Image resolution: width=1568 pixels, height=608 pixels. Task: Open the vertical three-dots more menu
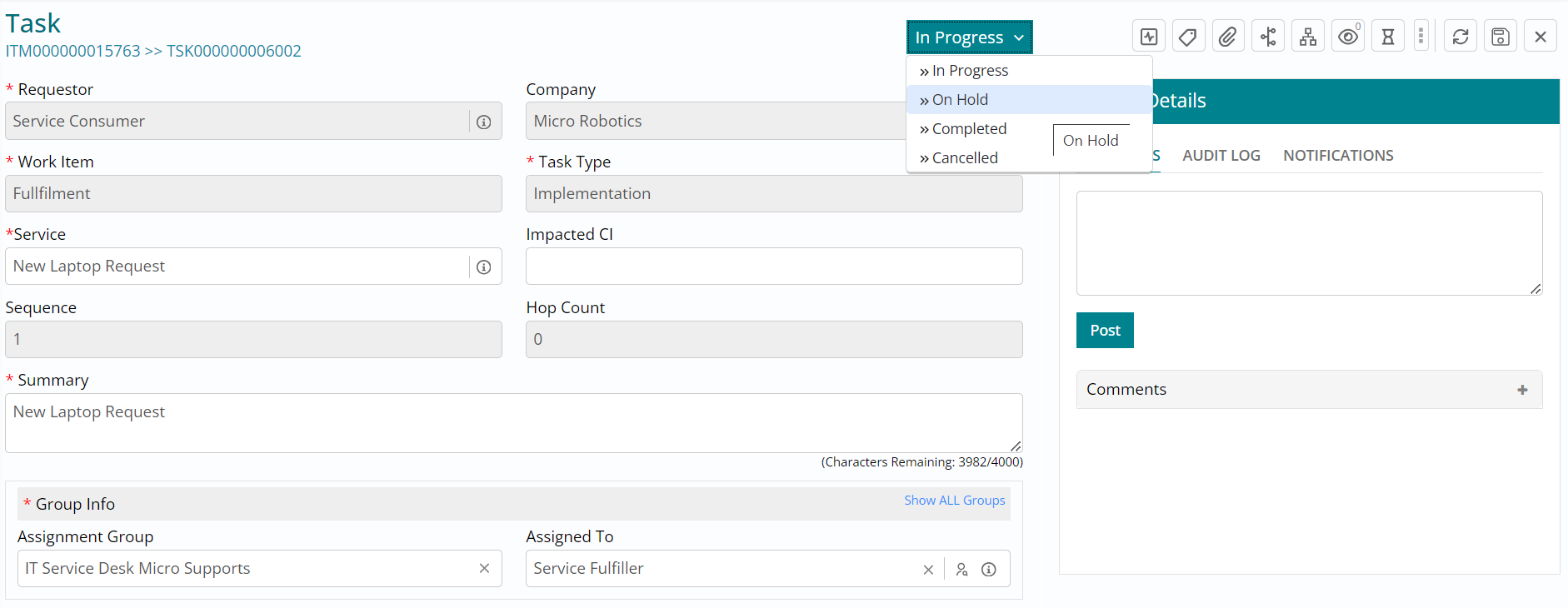pos(1421,37)
